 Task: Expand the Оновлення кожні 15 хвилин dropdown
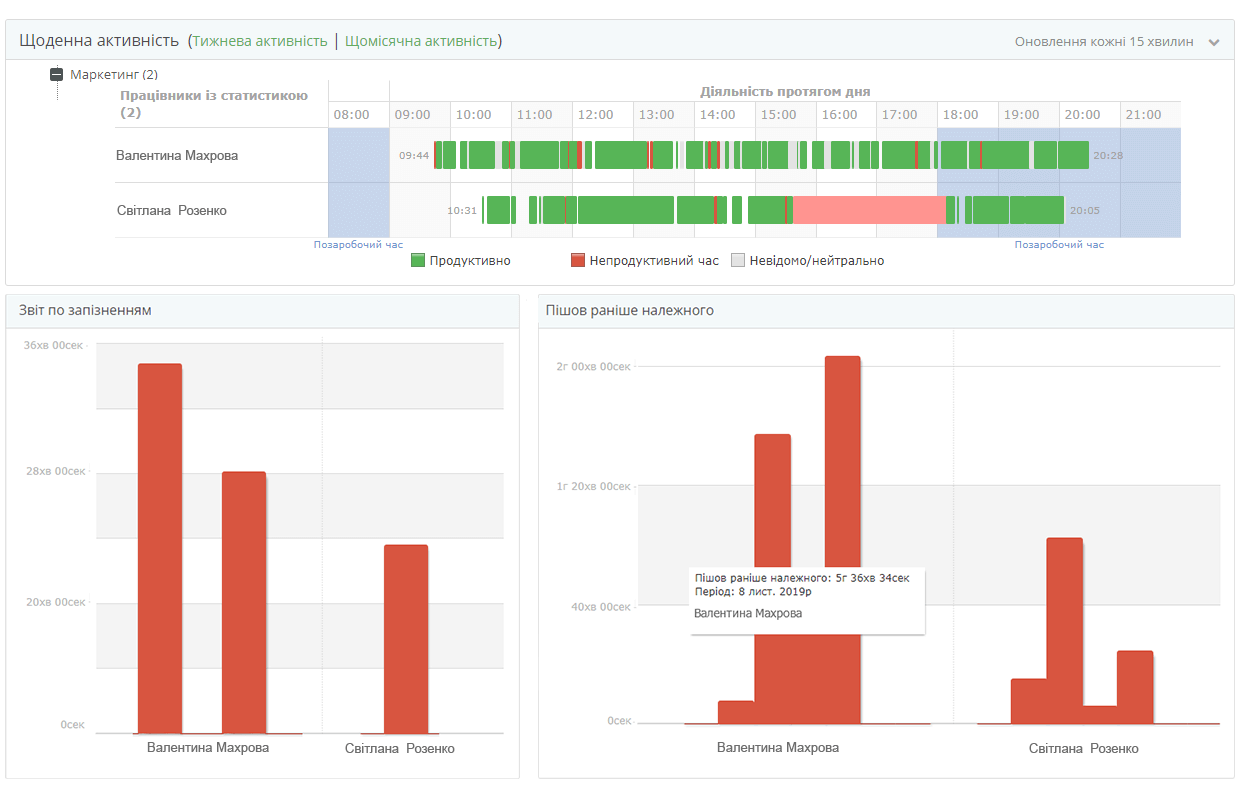pyautogui.click(x=1213, y=43)
